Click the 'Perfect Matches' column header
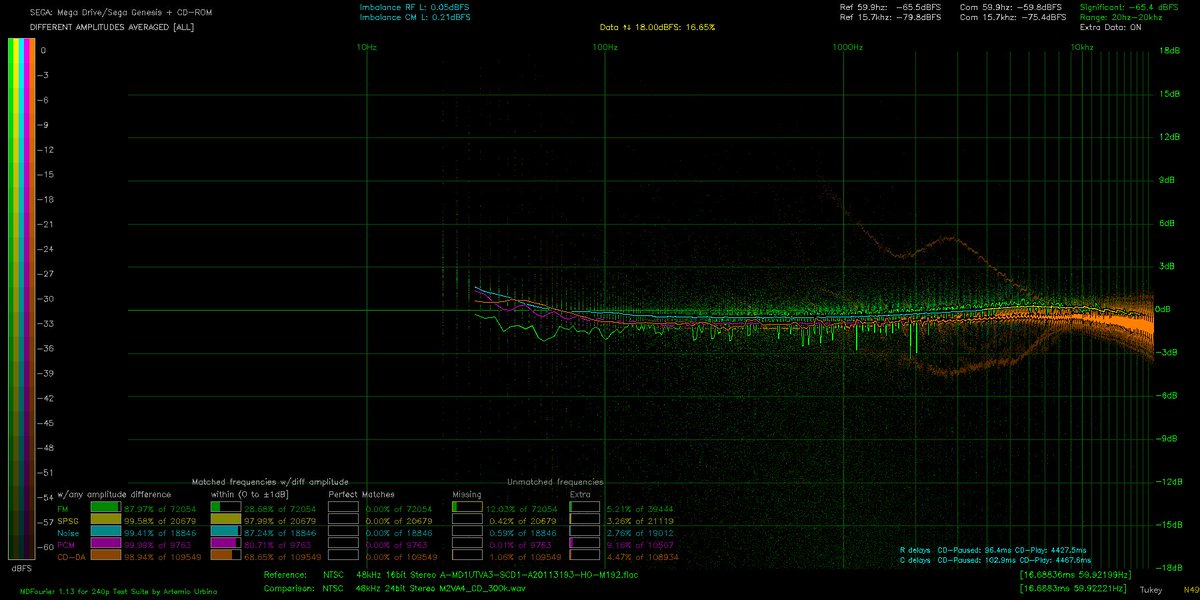The image size is (1200, 600). pos(361,494)
